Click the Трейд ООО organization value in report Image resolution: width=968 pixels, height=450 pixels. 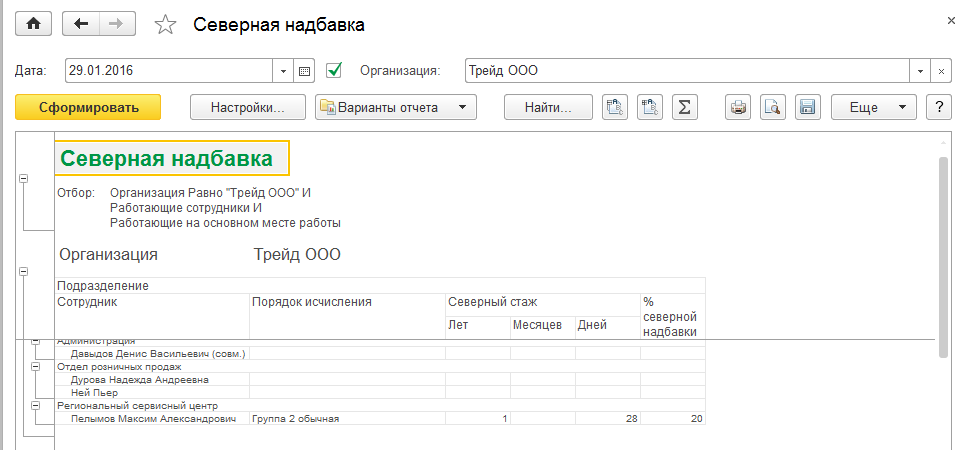click(x=297, y=254)
